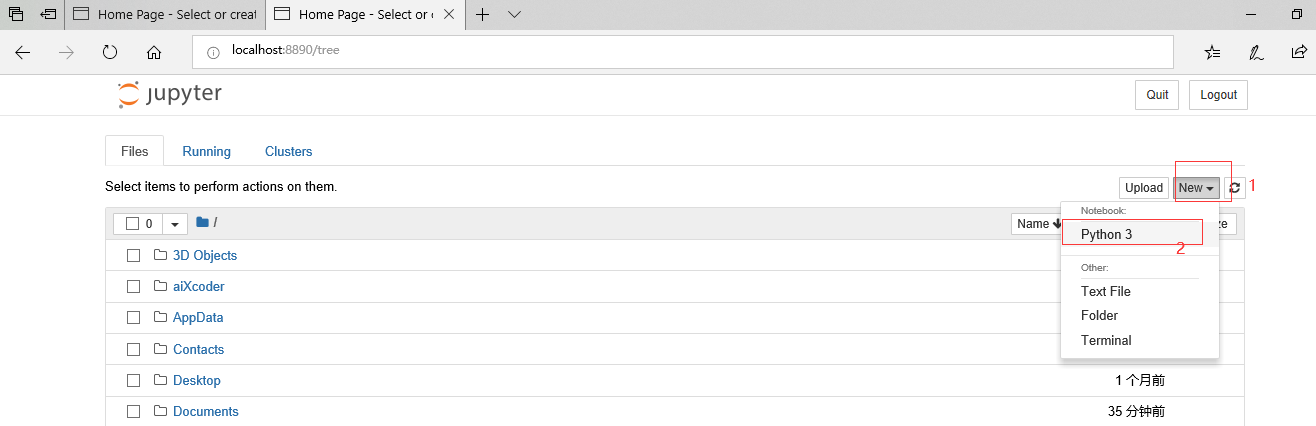Go back with browser back arrow
The image size is (1316, 426).
click(x=23, y=52)
